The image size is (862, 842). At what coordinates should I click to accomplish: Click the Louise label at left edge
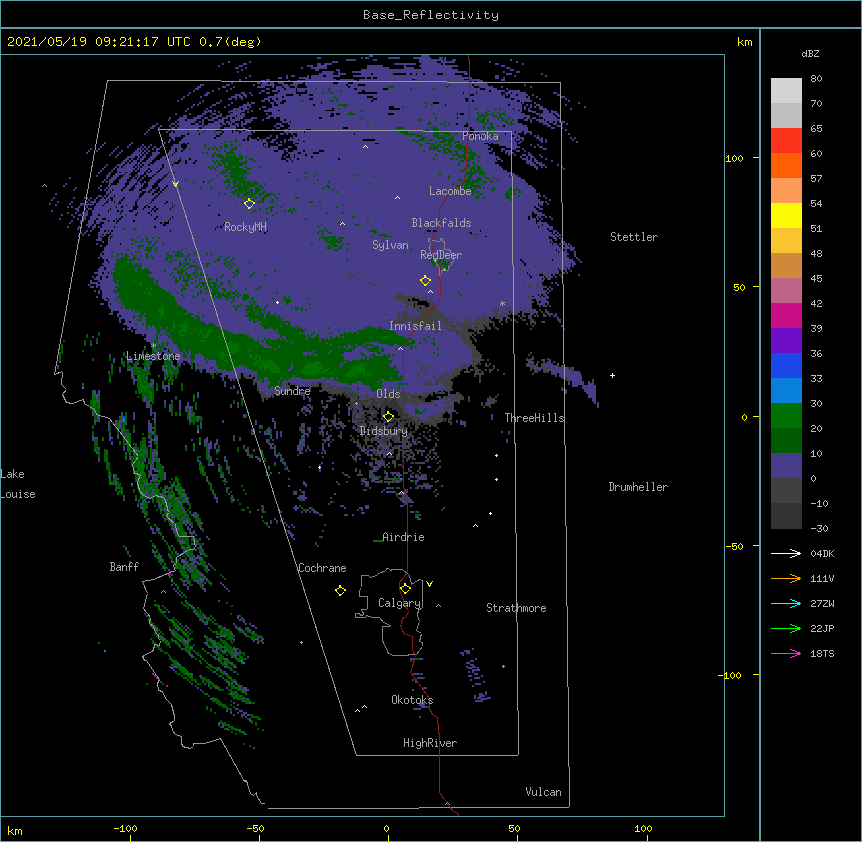pyautogui.click(x=18, y=494)
